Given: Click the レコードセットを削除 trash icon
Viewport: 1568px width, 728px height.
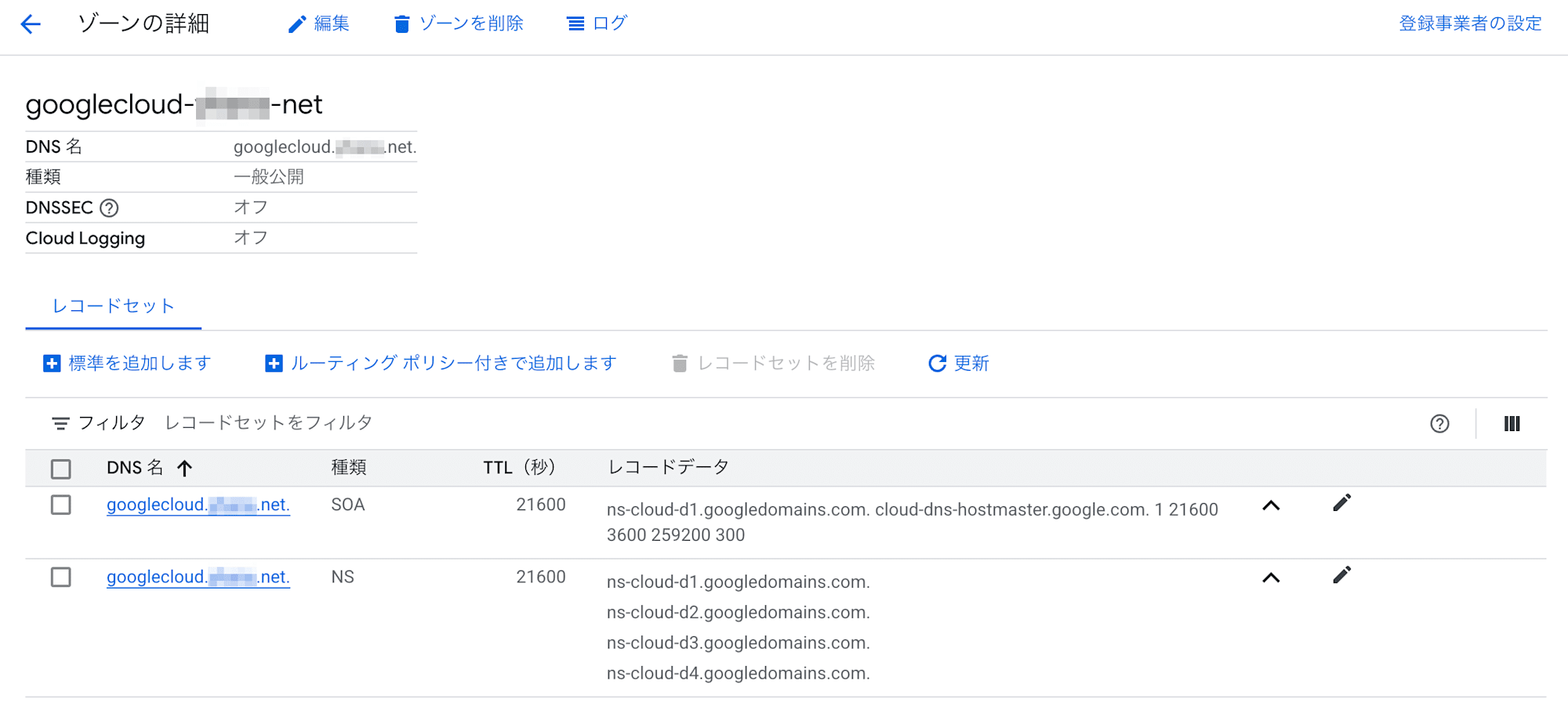Looking at the screenshot, I should (x=680, y=364).
